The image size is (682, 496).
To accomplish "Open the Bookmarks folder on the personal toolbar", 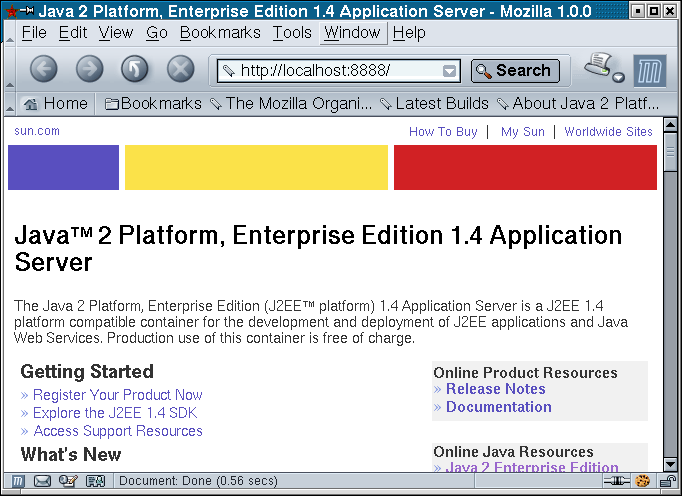I will point(153,104).
